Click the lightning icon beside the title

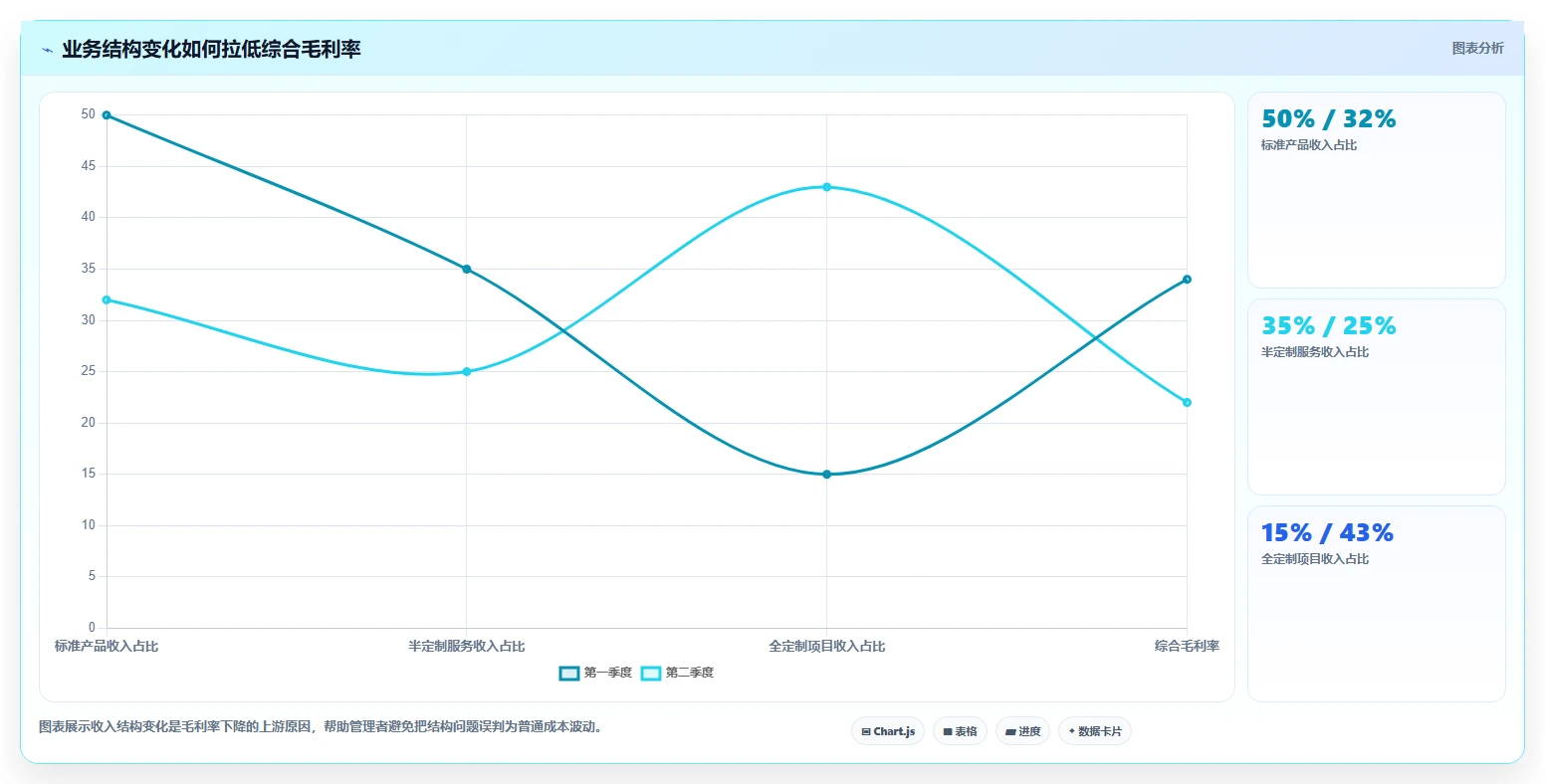tap(47, 50)
